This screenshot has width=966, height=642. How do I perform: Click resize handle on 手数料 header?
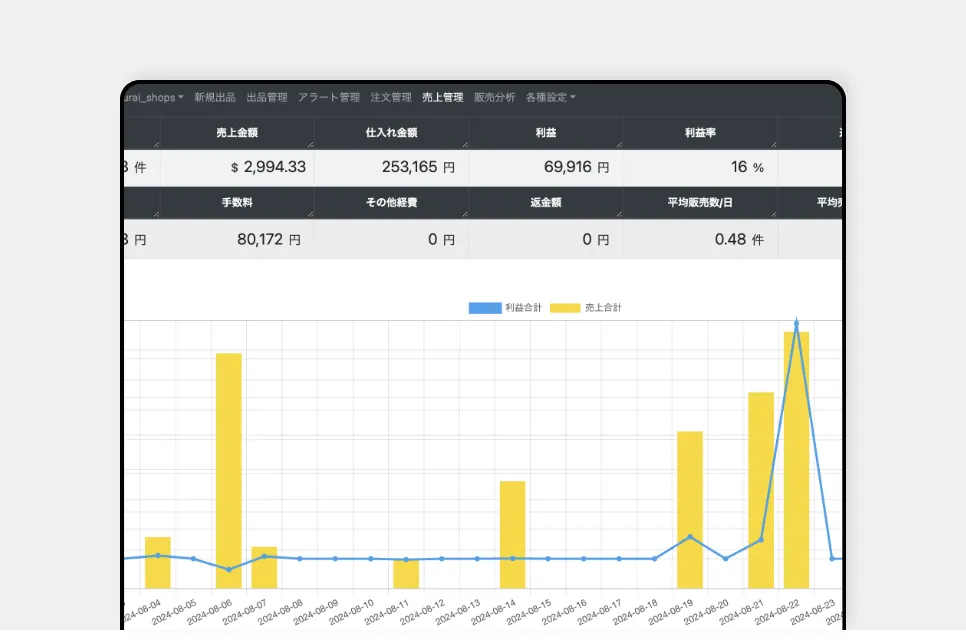(309, 215)
